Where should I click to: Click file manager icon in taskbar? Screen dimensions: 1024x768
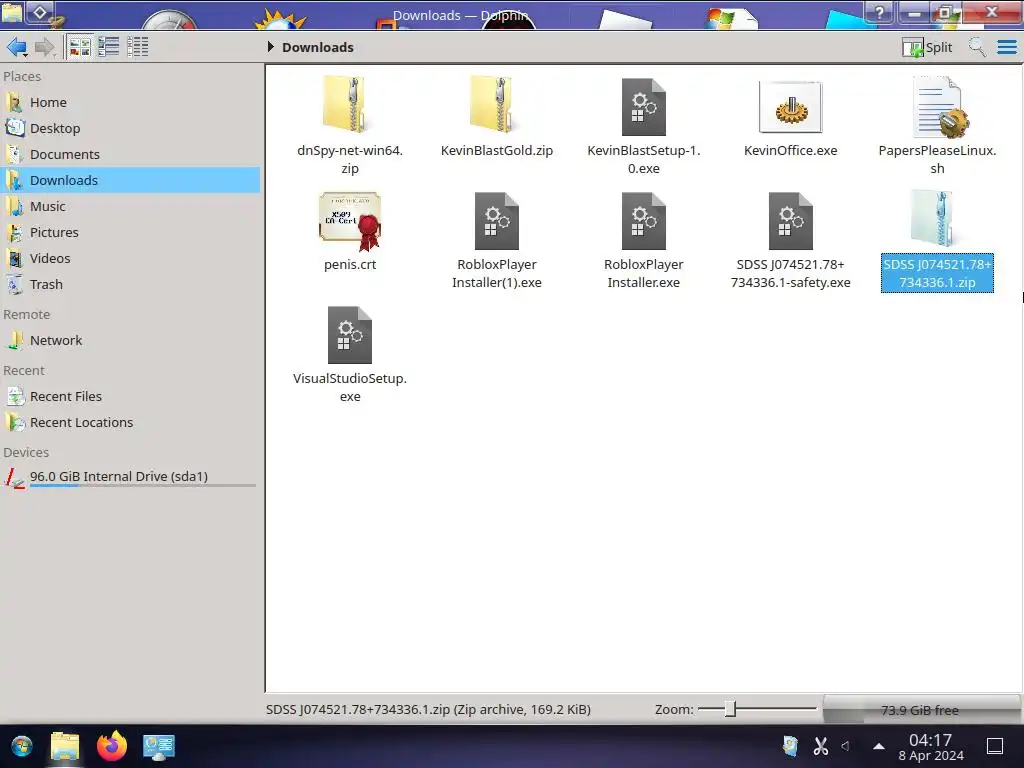pyautogui.click(x=65, y=746)
